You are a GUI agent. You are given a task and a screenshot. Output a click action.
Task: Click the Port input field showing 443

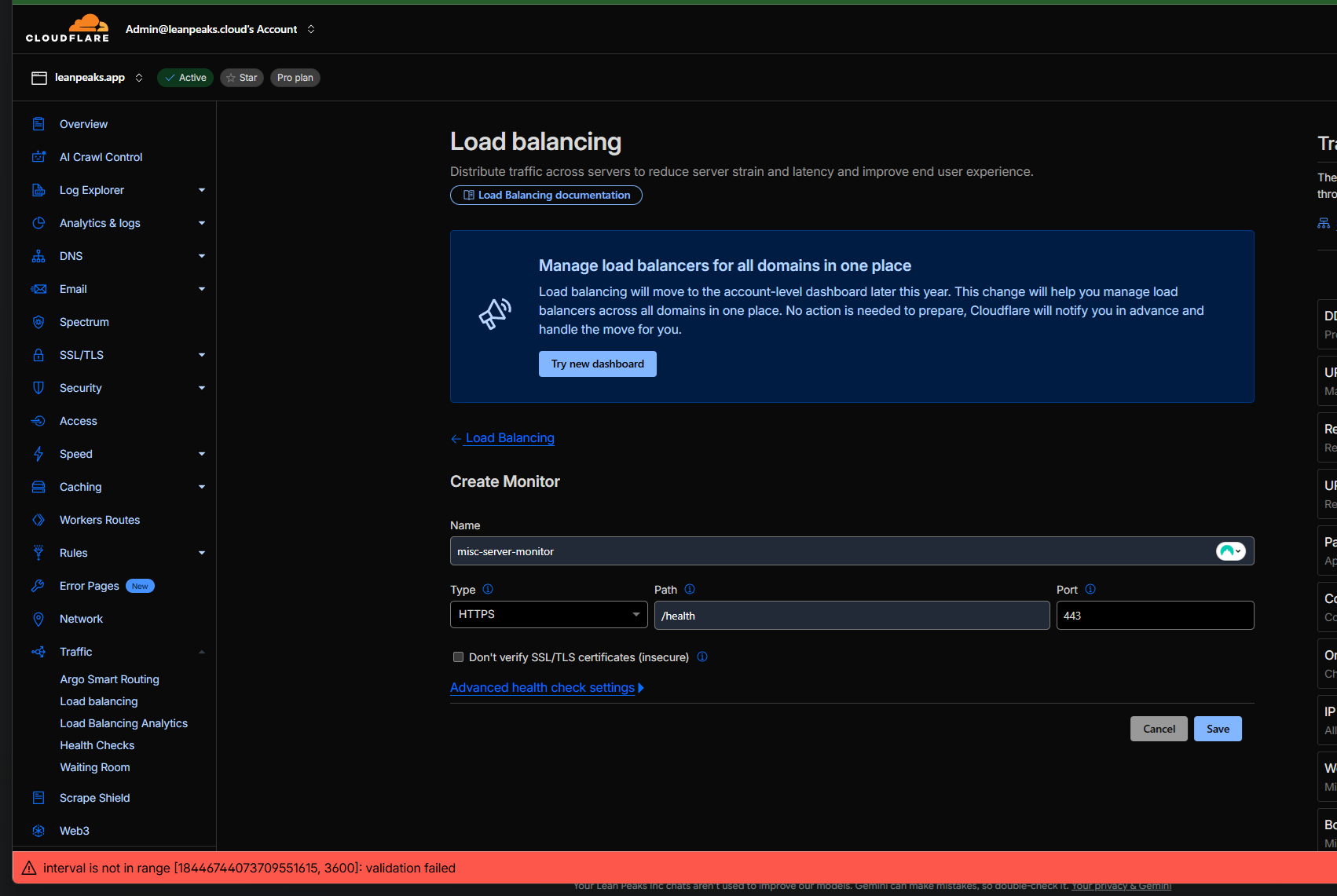coord(1155,615)
